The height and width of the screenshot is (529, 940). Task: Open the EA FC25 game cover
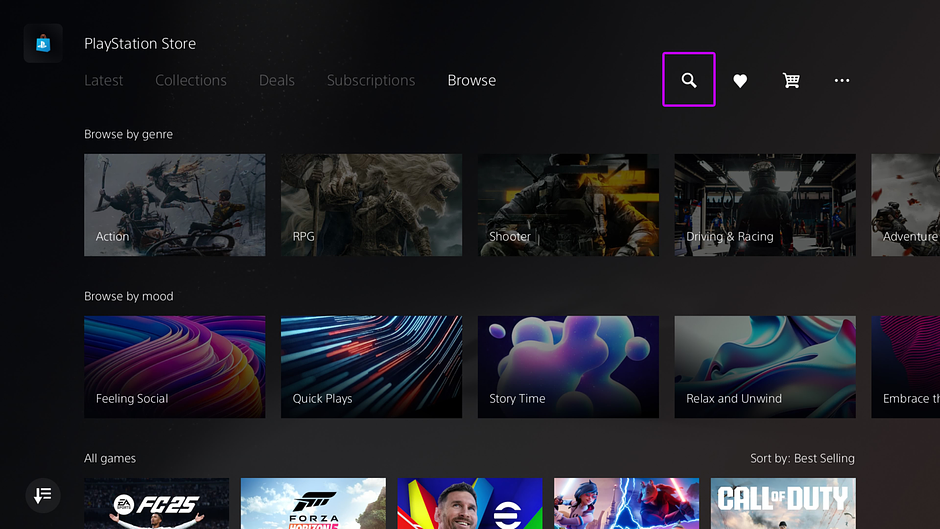pyautogui.click(x=156, y=503)
